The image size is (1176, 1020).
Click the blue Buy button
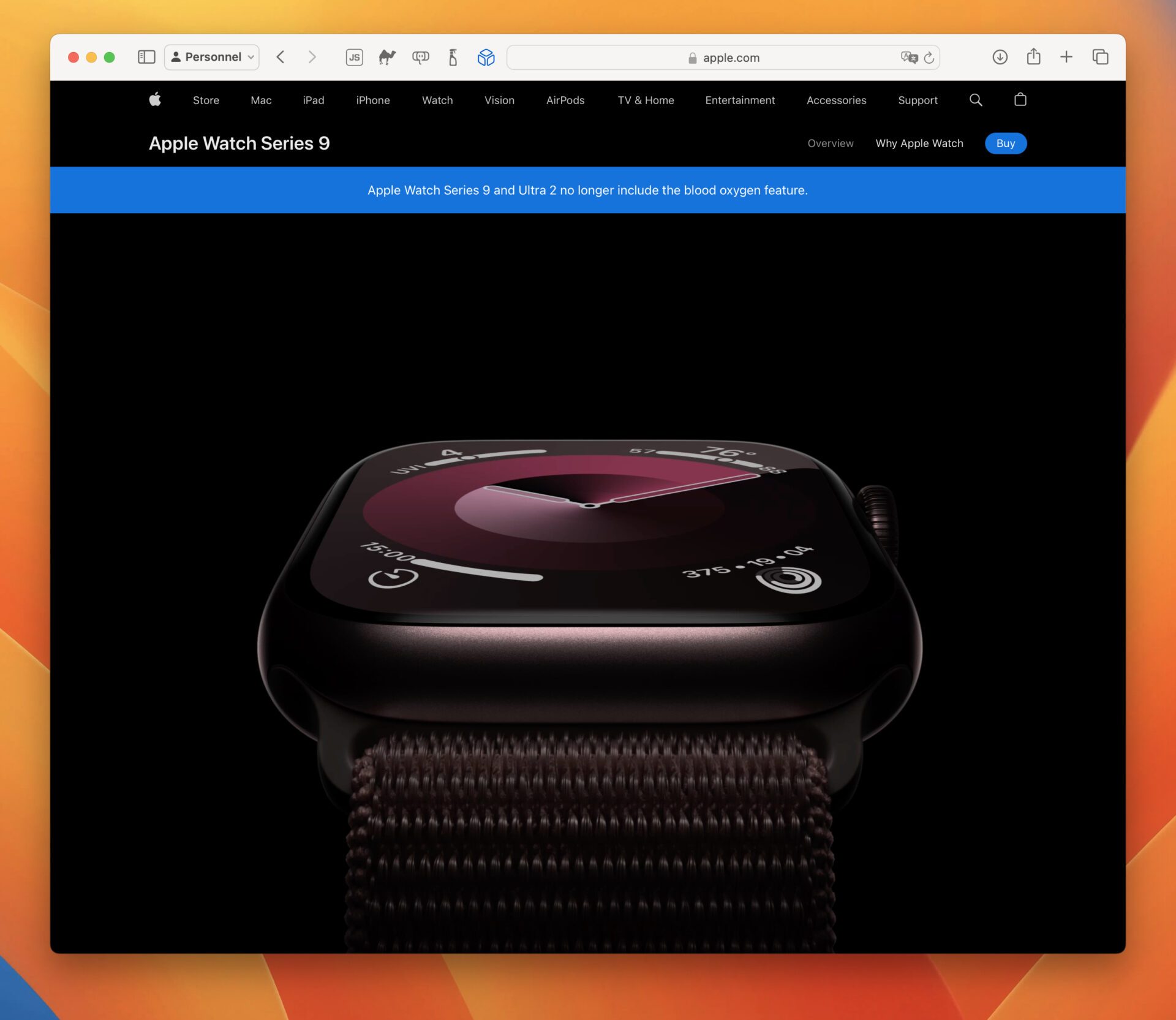pos(1006,143)
